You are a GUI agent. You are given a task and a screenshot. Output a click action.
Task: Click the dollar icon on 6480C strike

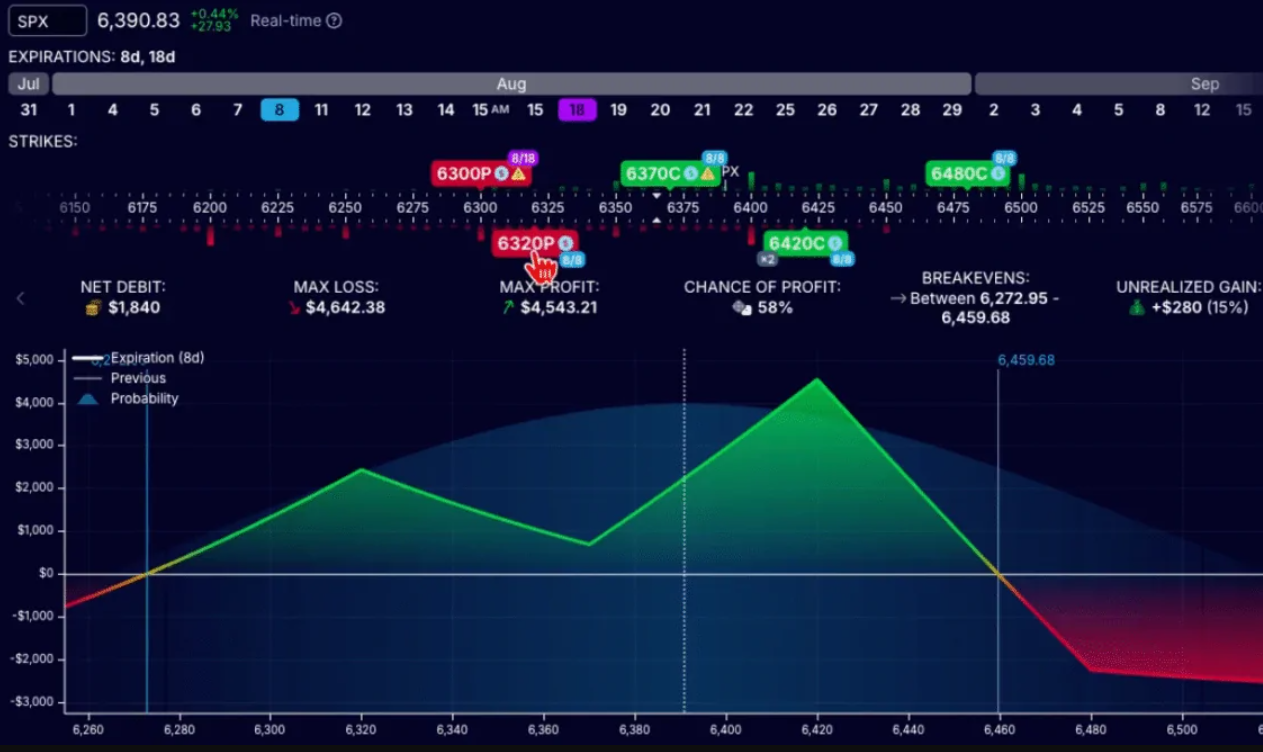coord(996,174)
